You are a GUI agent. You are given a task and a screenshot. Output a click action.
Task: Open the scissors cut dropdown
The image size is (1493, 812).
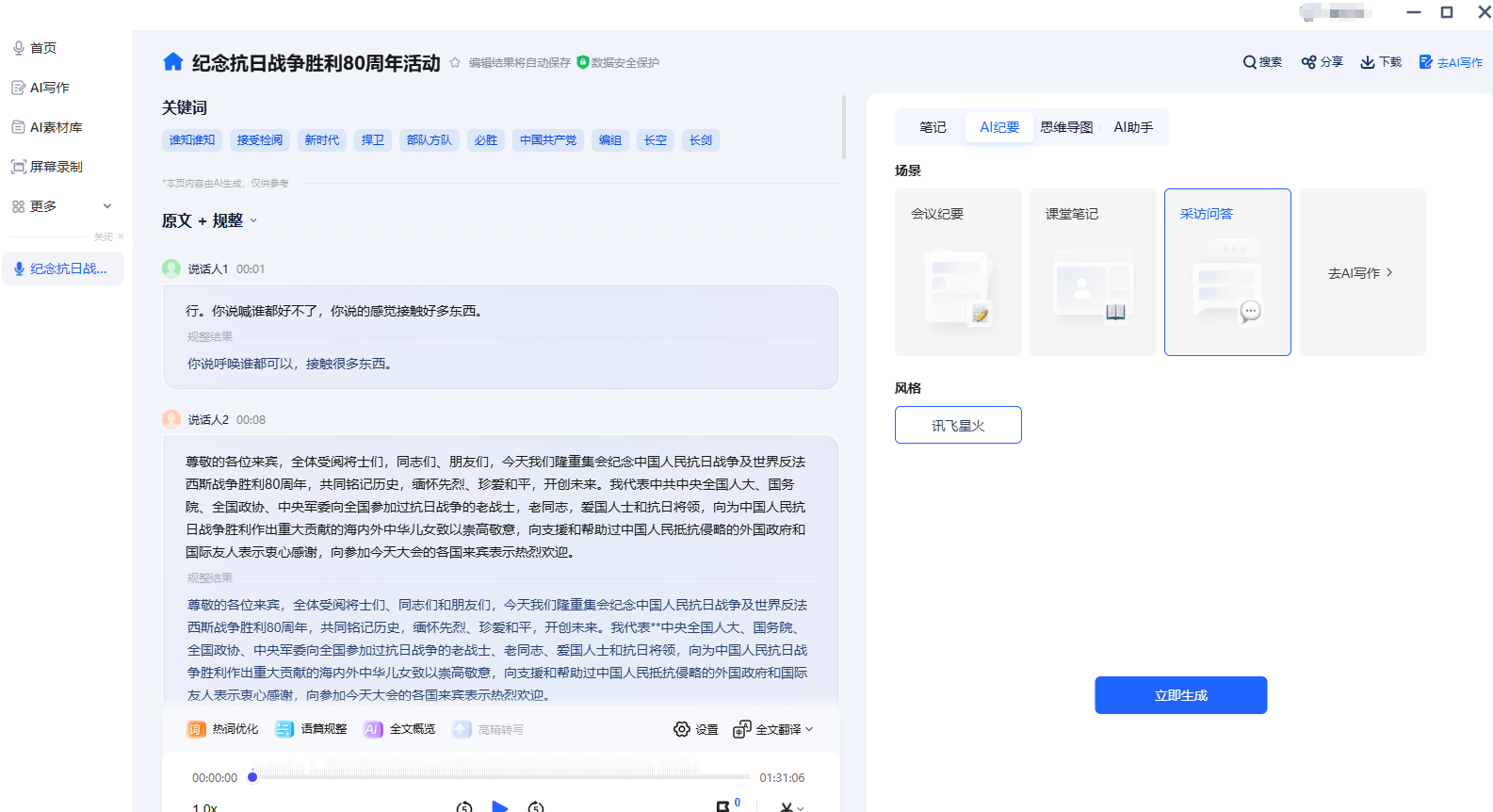pyautogui.click(x=792, y=807)
